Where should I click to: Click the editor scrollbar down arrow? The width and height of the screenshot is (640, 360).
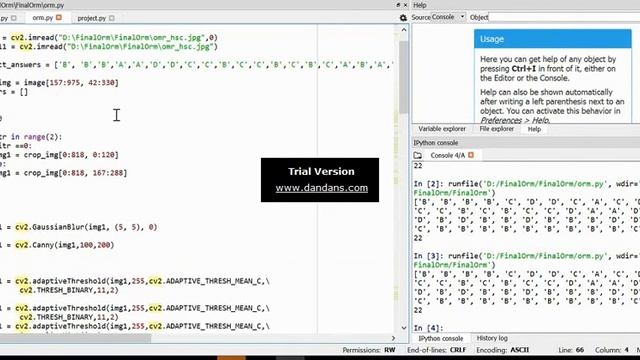pos(404,328)
